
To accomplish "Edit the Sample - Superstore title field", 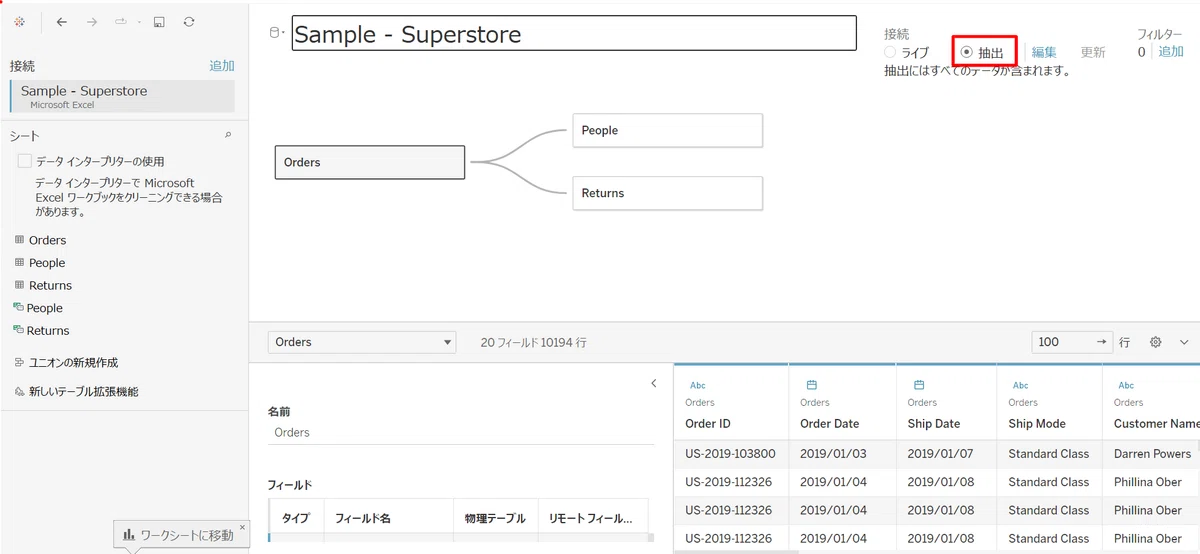I will pyautogui.click(x=574, y=33).
